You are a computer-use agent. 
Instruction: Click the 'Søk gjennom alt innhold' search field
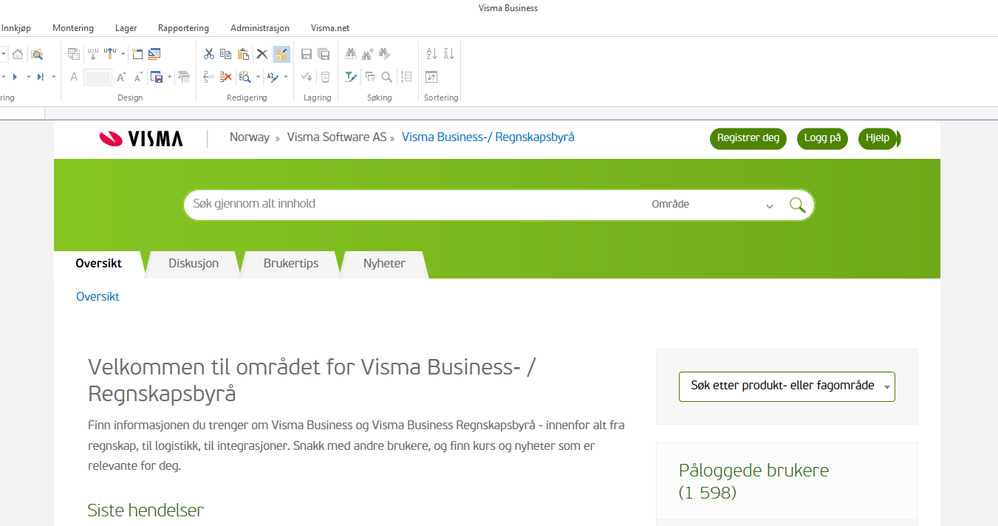pos(410,204)
